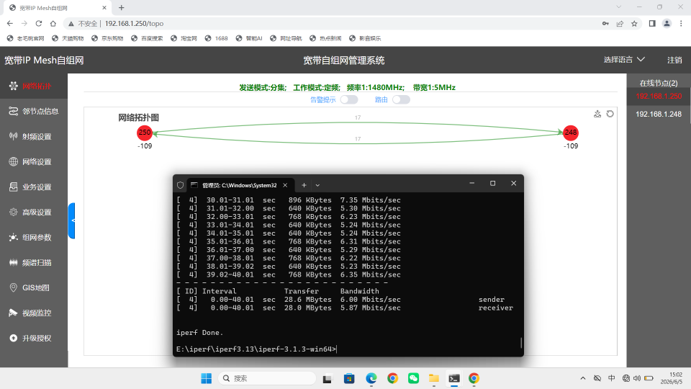Click the 频谱扫描 spectrum icon
The image size is (691, 389).
pyautogui.click(x=13, y=263)
